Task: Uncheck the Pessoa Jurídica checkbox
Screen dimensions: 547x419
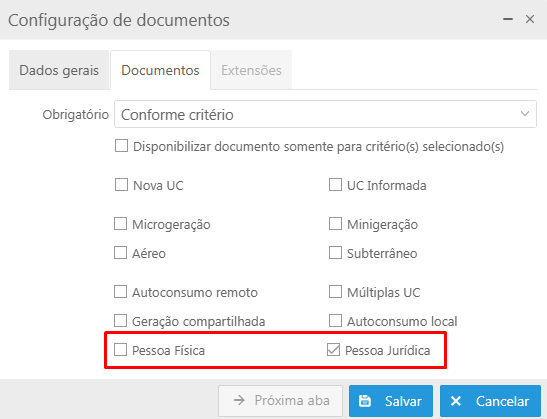Action: pos(333,350)
